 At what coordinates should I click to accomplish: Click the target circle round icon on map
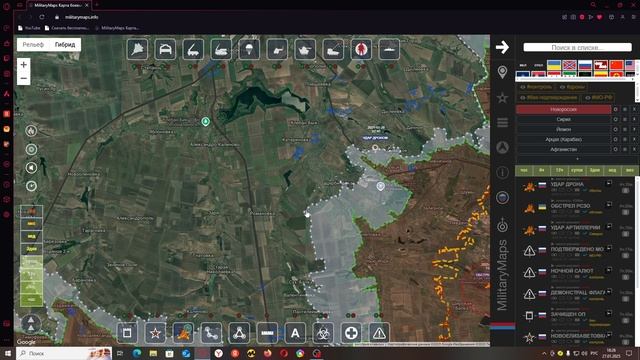[x=31, y=149]
